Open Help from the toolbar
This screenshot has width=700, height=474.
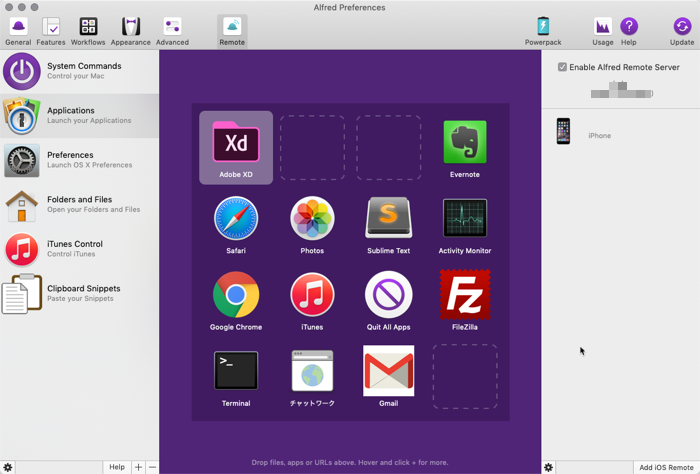(629, 31)
